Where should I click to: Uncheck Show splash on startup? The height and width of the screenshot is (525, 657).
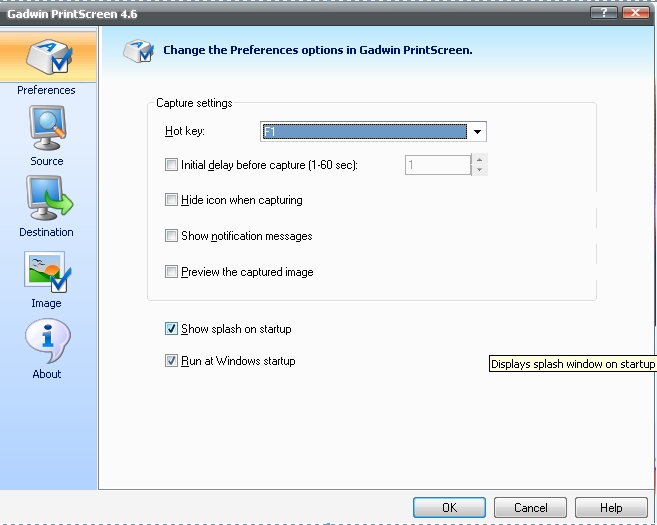[x=171, y=328]
